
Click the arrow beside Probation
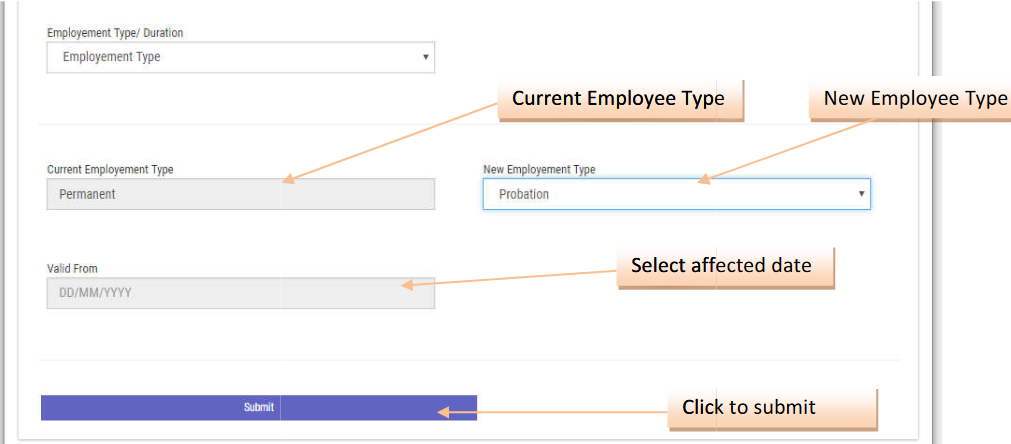click(861, 194)
